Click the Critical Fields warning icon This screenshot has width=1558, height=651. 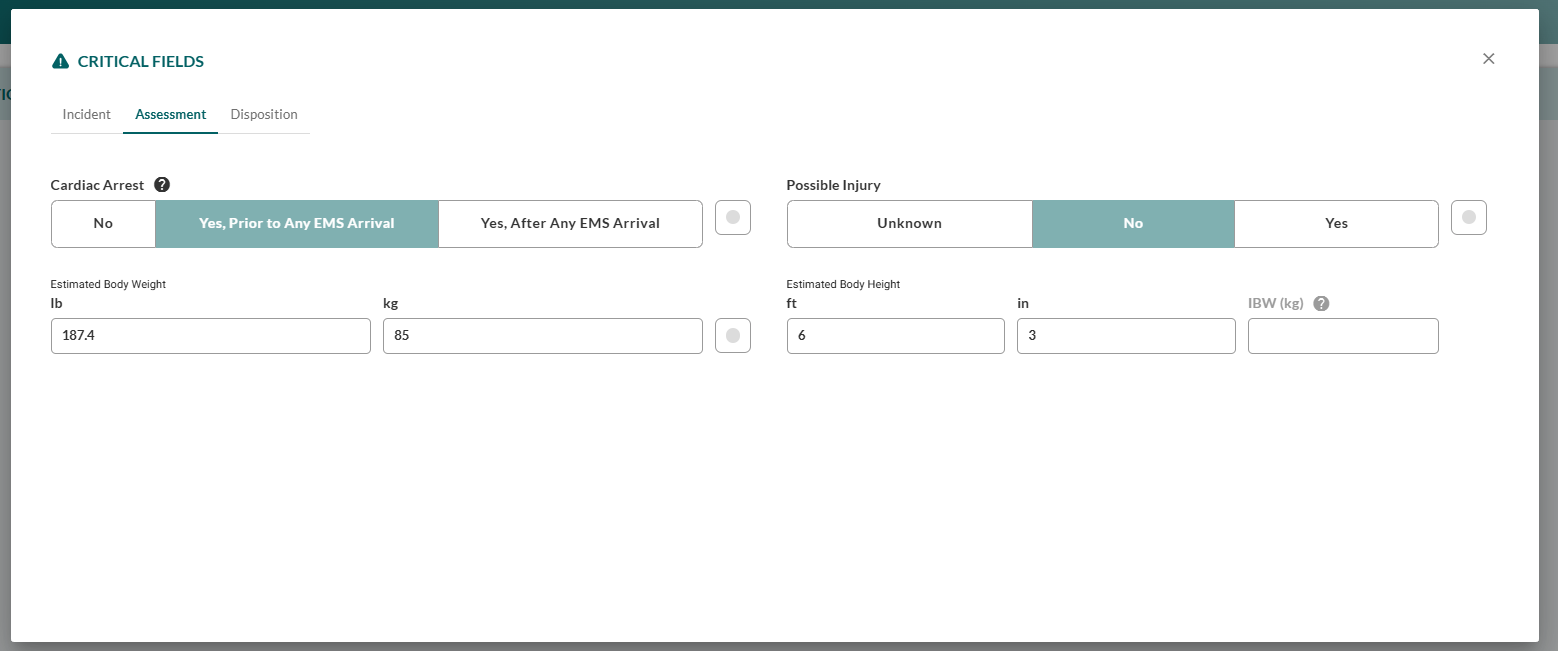coord(60,60)
